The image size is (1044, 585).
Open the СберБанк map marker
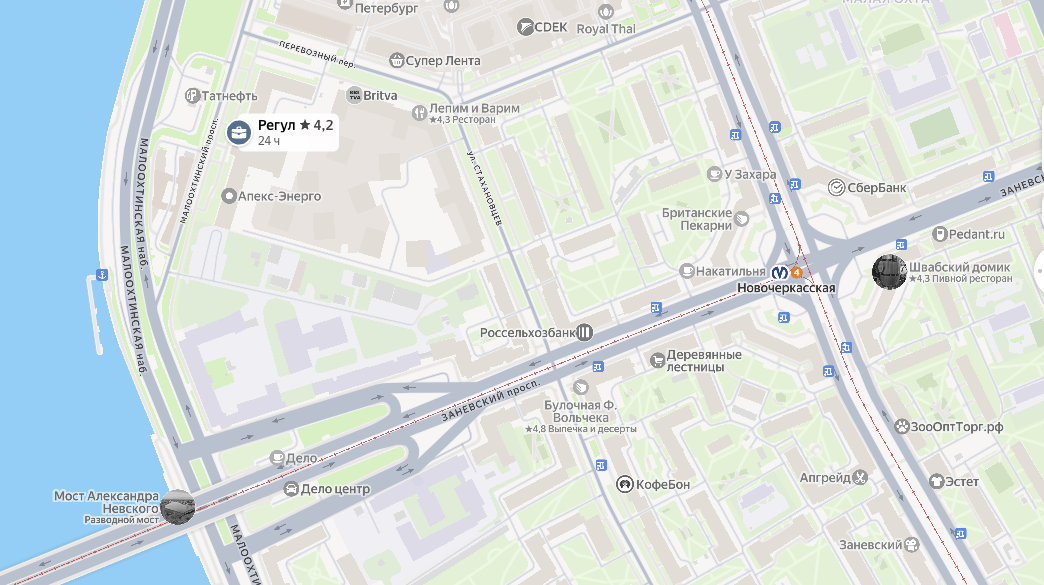[x=836, y=188]
